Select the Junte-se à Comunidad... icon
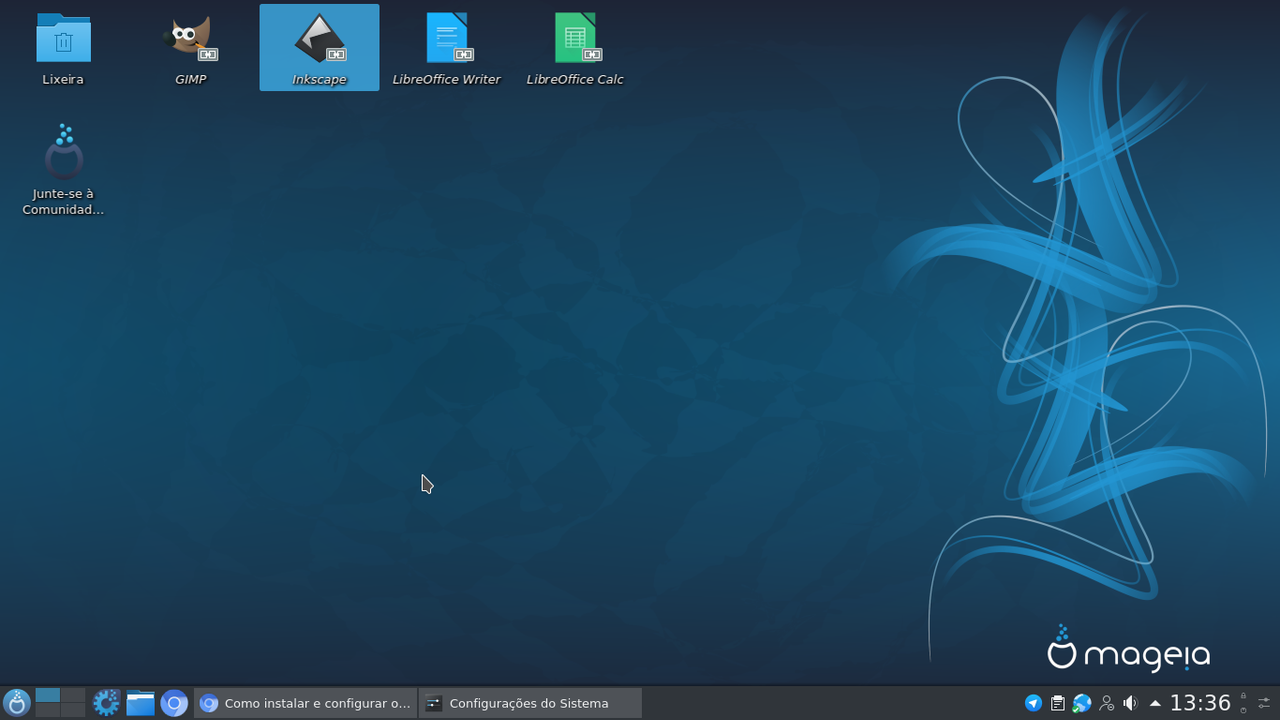This screenshot has width=1280, height=720. (63, 170)
